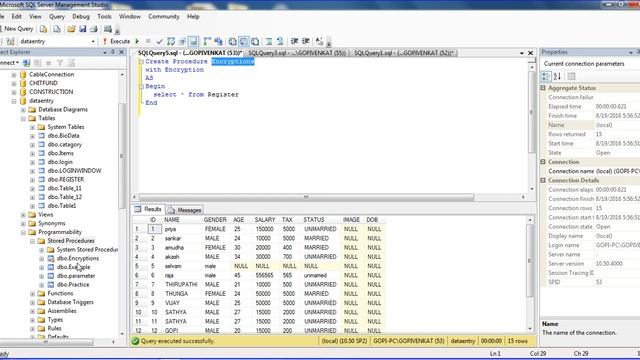Click the green success icon in the status bar
Image resolution: width=640 pixels, height=360 pixels.
(x=136, y=341)
